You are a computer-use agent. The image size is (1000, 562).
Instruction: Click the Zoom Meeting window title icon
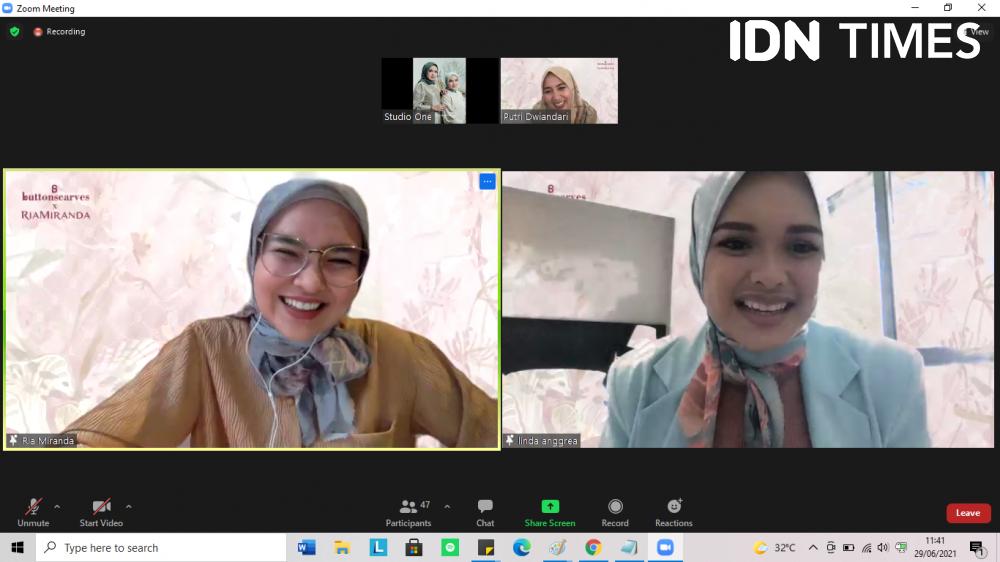7,8
